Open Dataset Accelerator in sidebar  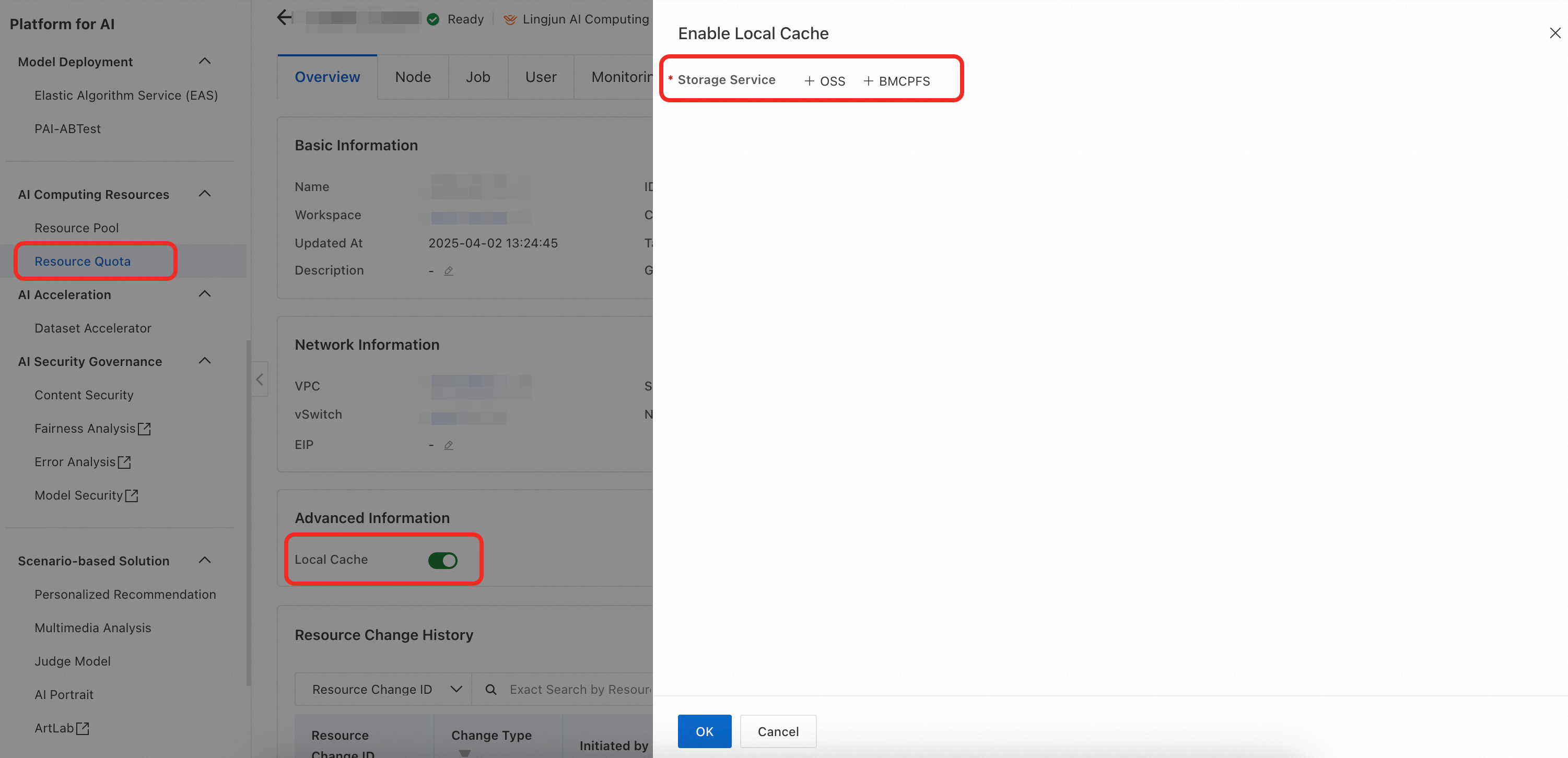92,328
